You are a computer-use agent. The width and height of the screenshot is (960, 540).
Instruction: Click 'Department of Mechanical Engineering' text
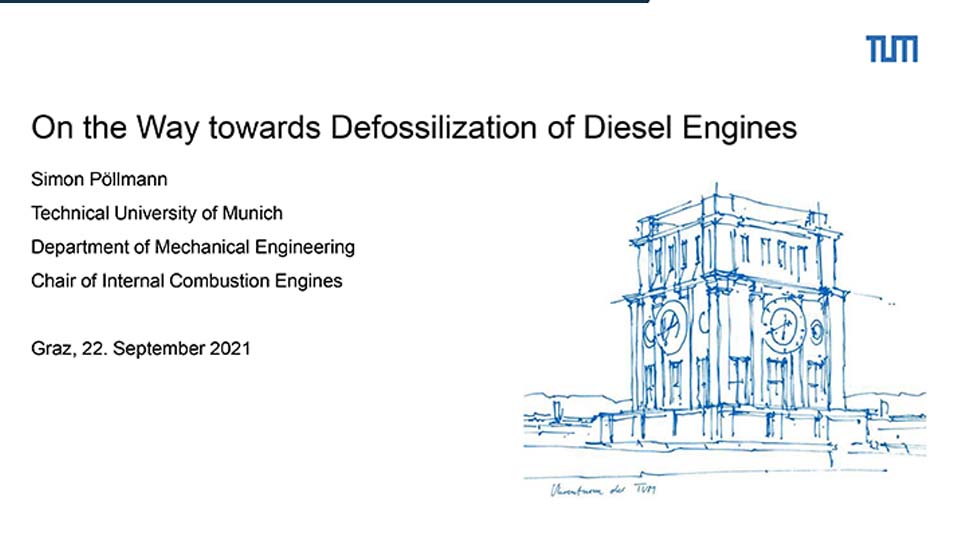tap(193, 247)
